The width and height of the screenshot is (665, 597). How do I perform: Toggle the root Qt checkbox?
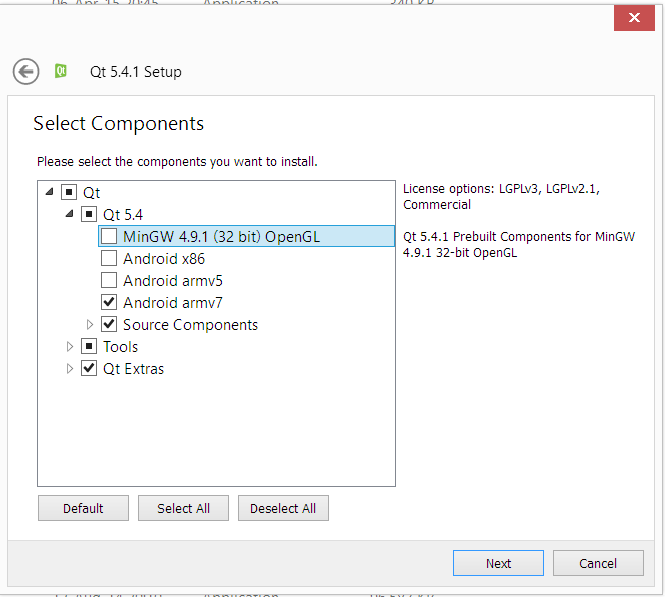pos(69,192)
